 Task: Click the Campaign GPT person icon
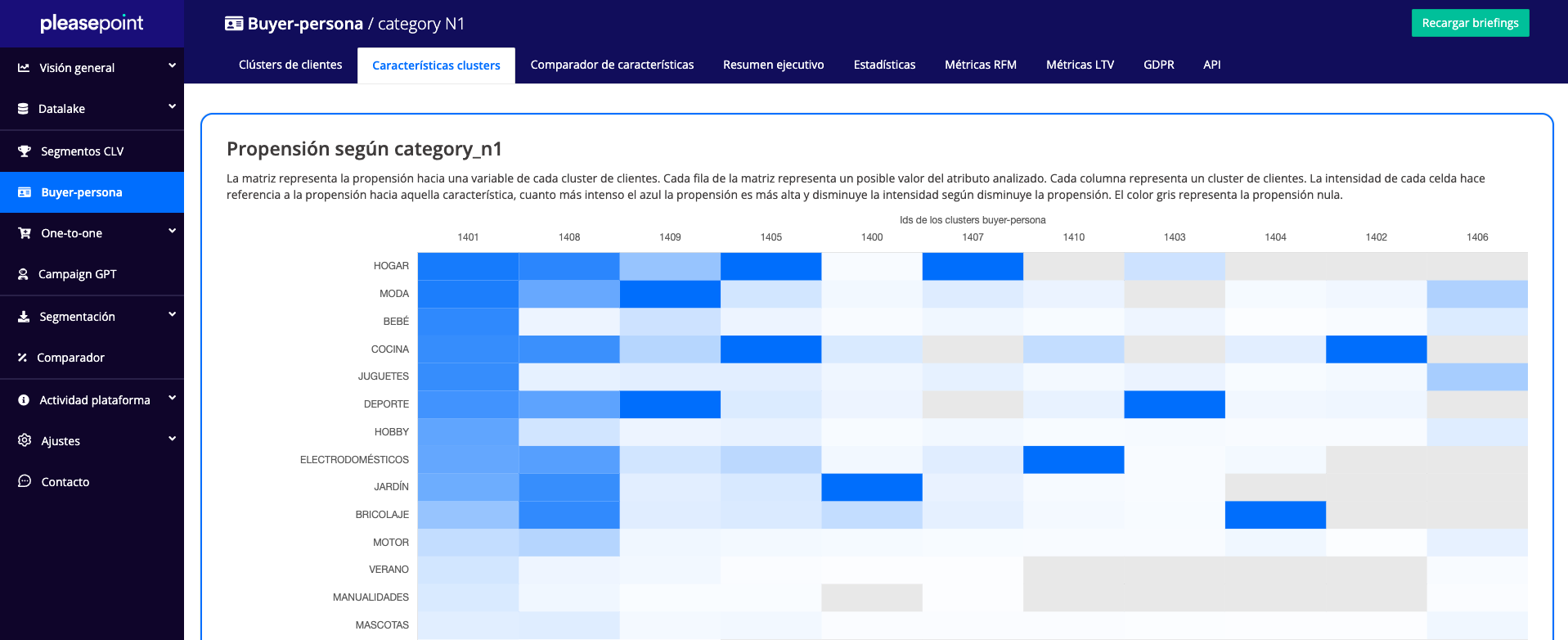[24, 274]
